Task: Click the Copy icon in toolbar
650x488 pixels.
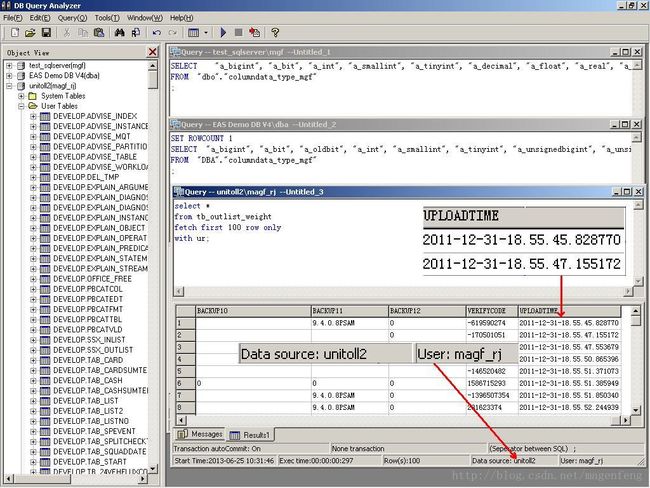Action: (83, 32)
